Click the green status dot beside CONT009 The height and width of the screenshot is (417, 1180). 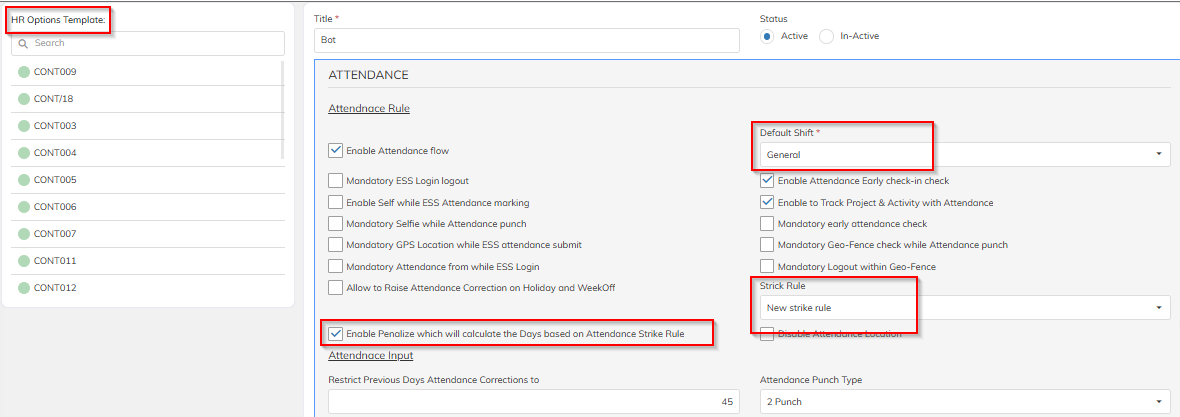pos(24,72)
